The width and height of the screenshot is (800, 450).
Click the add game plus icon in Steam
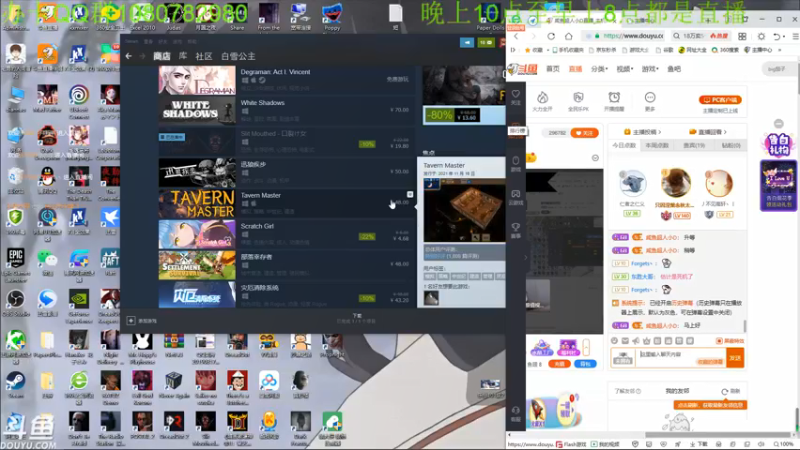131,320
